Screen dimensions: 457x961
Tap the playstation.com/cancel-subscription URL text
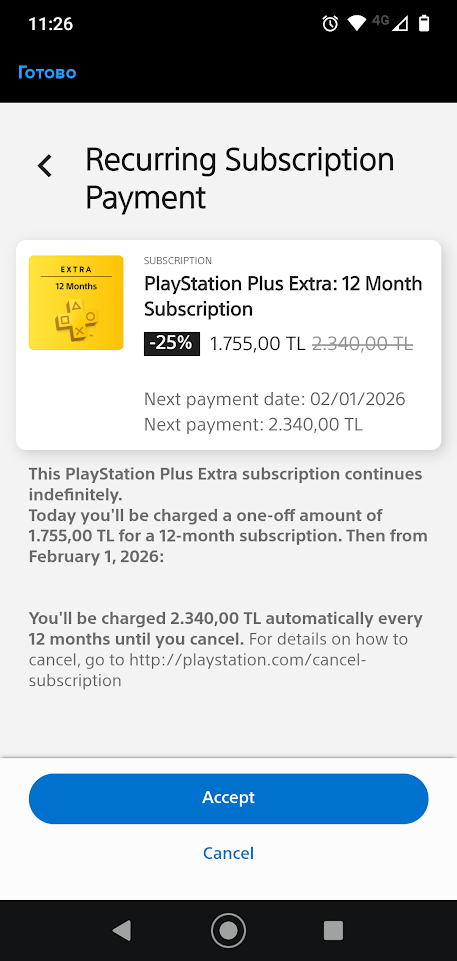click(196, 670)
